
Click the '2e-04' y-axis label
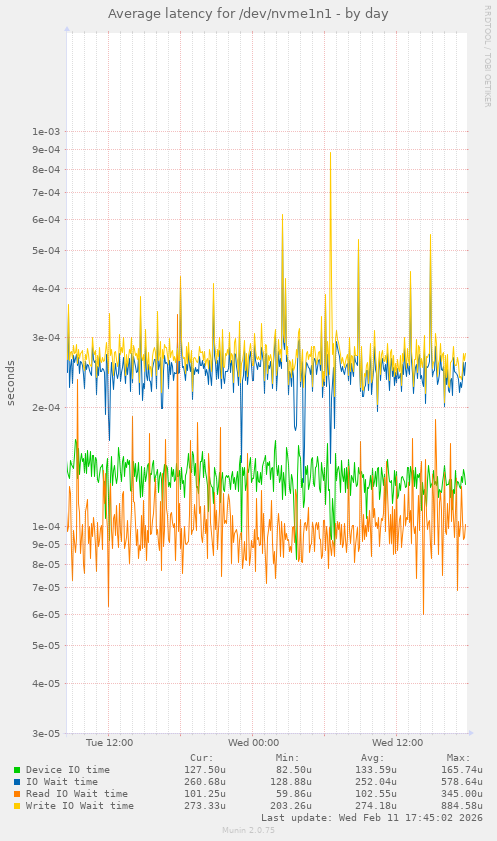[46, 407]
